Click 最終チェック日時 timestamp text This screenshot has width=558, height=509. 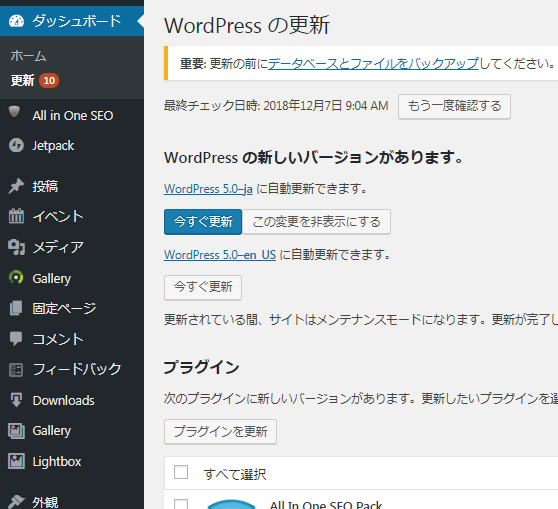pyautogui.click(x=276, y=106)
